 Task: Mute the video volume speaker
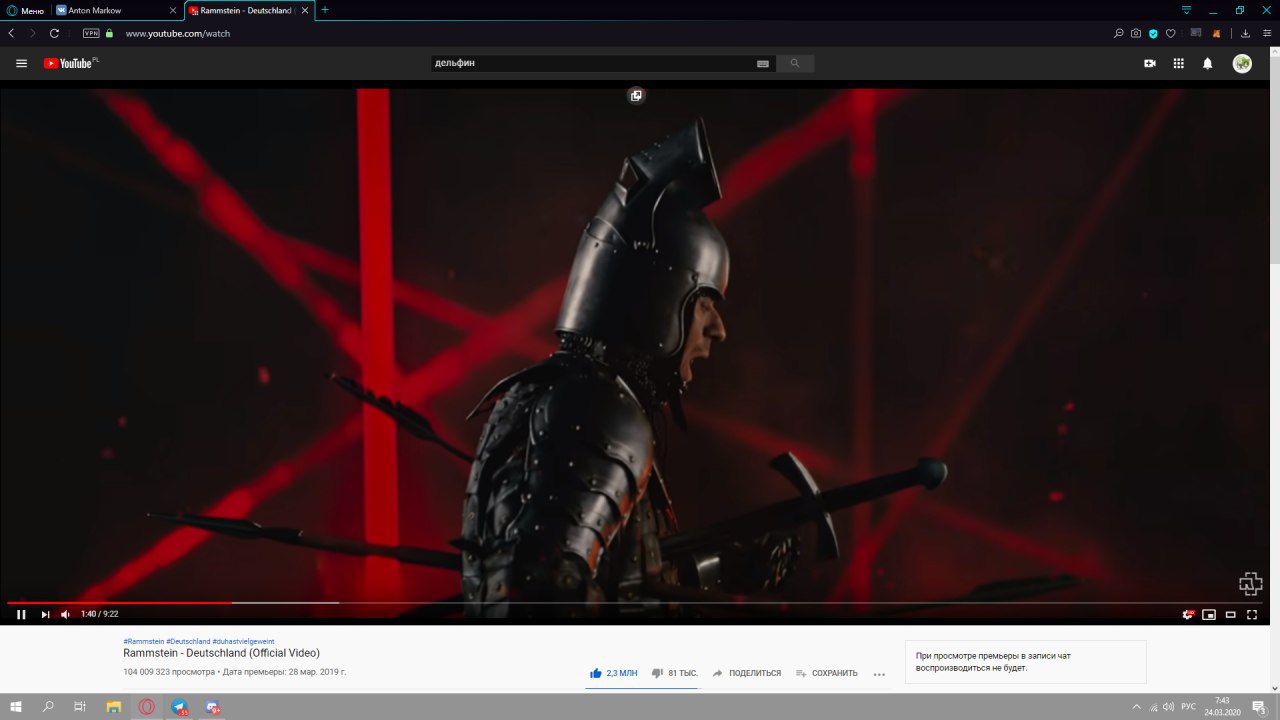pyautogui.click(x=65, y=614)
